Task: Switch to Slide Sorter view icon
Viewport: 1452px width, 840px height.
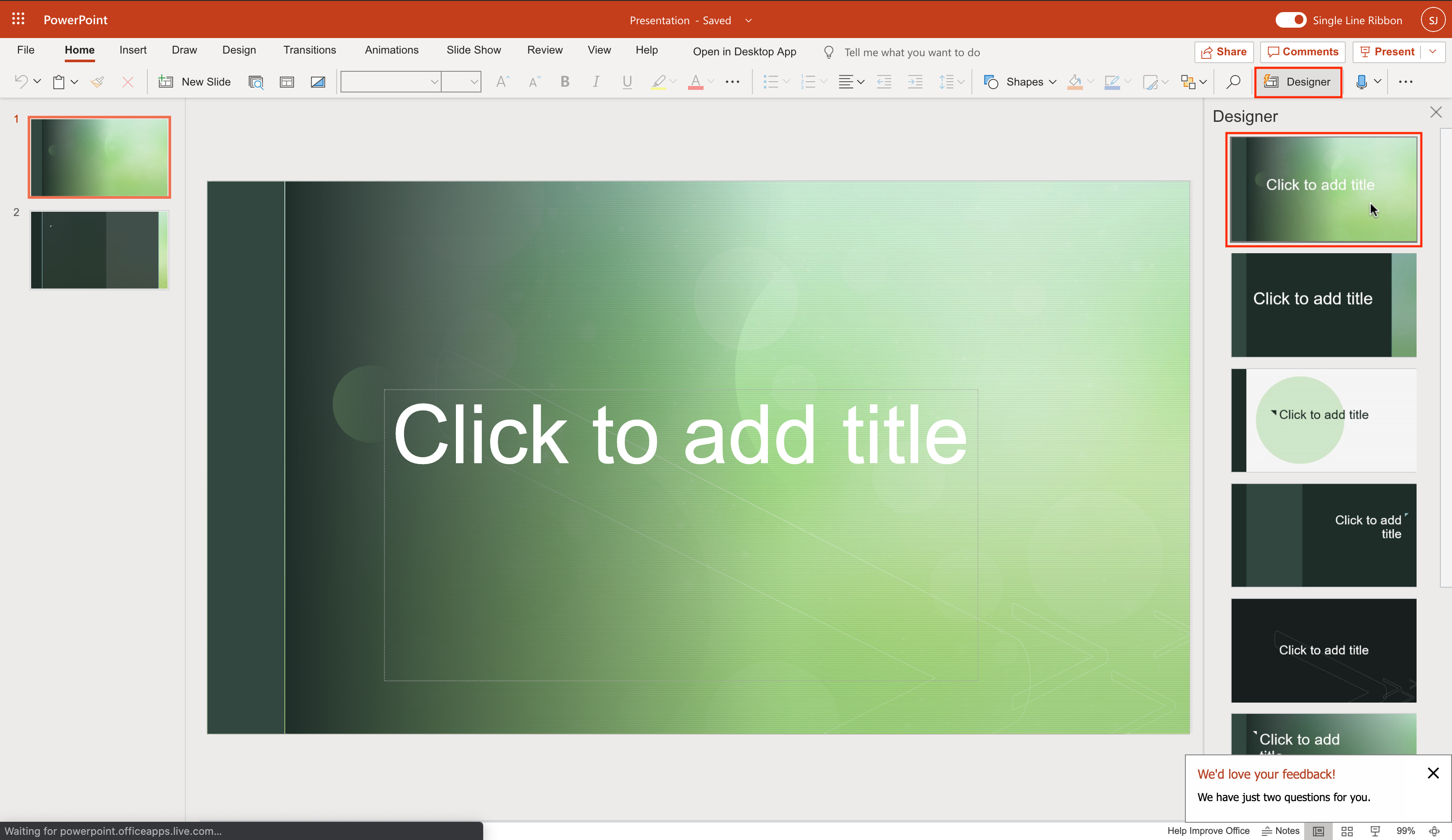Action: 1347,831
